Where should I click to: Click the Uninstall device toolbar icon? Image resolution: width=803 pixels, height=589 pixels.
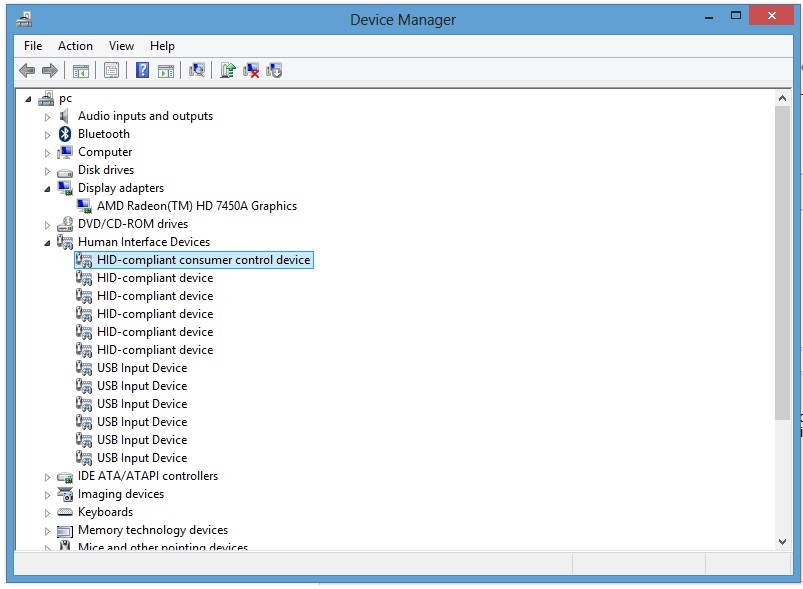point(252,70)
